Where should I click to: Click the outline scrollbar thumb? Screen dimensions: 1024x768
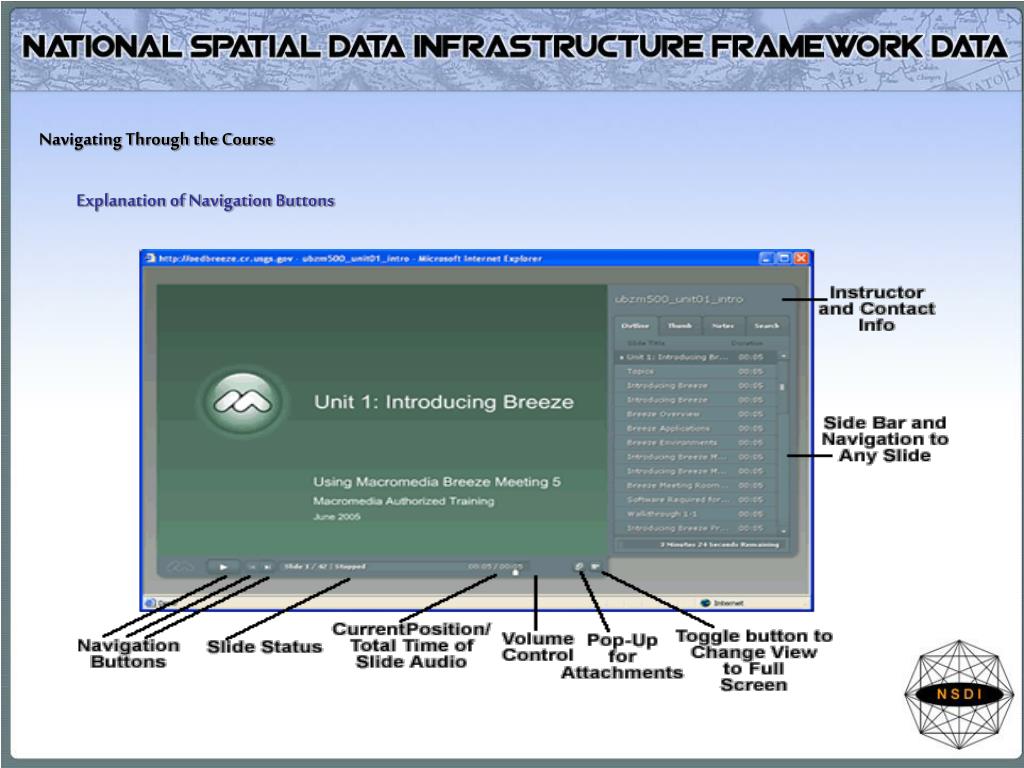point(782,387)
